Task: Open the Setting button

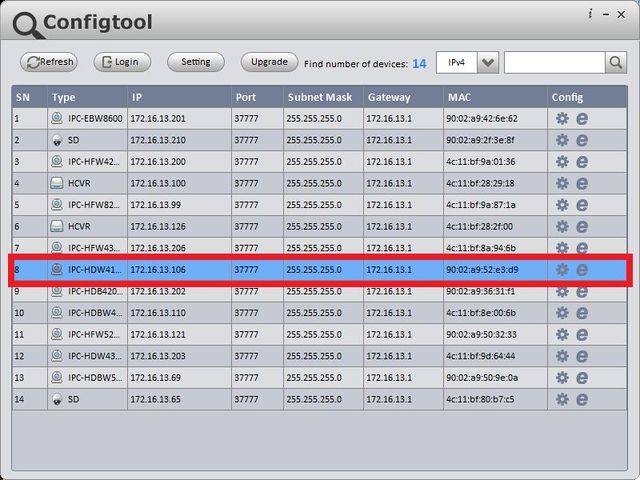Action: tap(196, 62)
